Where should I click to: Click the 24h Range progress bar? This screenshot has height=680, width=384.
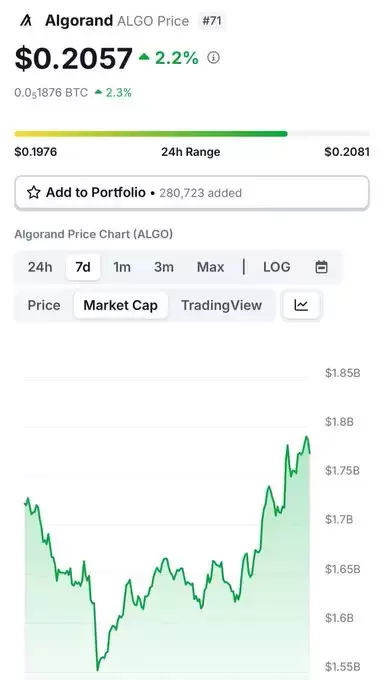pyautogui.click(x=192, y=134)
